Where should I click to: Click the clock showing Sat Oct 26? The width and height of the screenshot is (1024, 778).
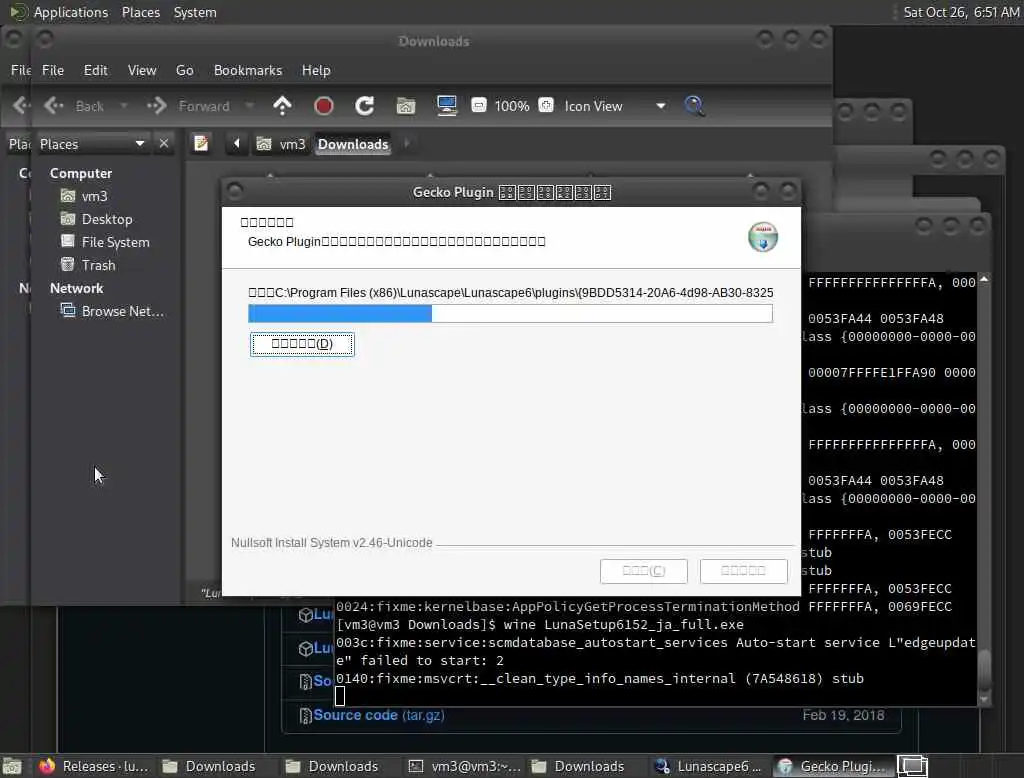pyautogui.click(x=961, y=12)
